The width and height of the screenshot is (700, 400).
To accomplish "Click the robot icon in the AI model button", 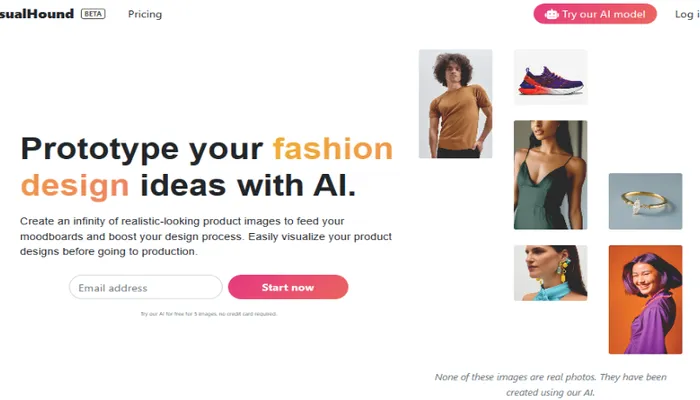I will [551, 14].
